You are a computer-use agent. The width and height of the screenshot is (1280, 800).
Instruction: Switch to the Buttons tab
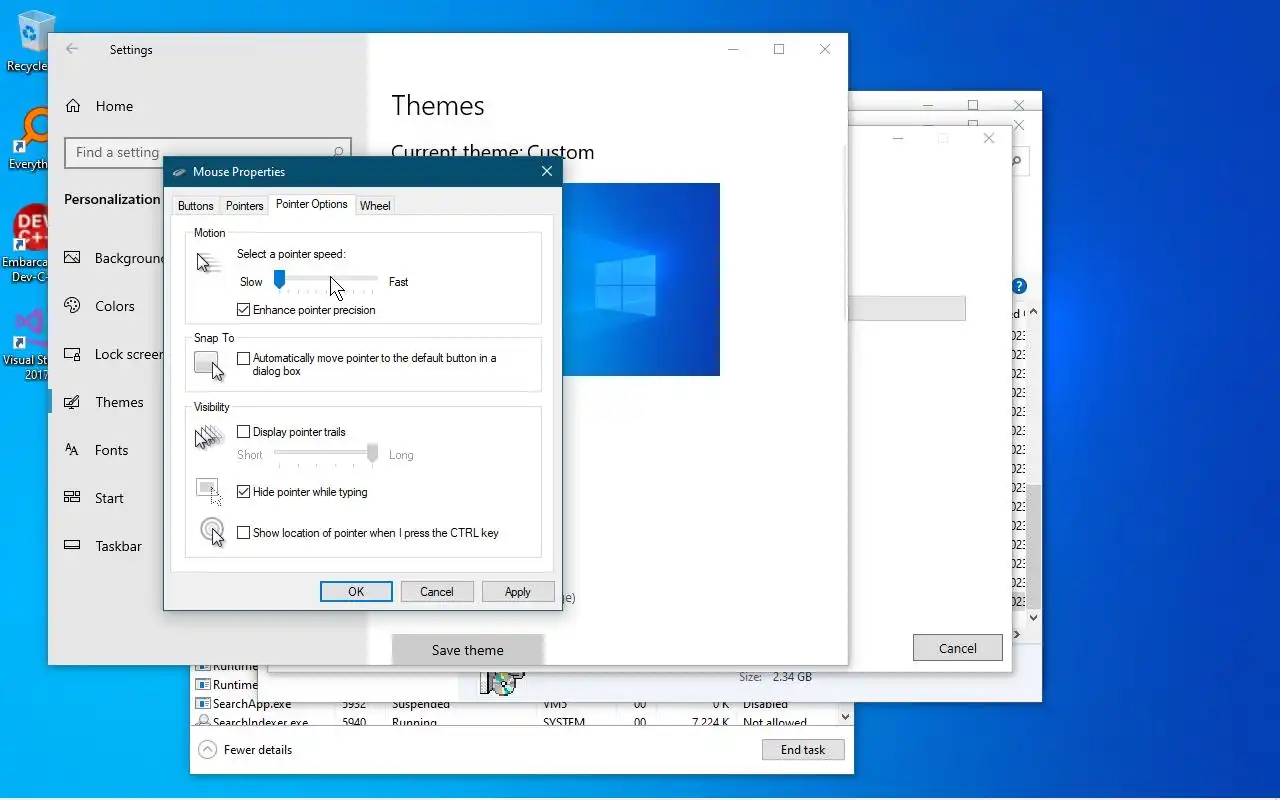(x=195, y=206)
